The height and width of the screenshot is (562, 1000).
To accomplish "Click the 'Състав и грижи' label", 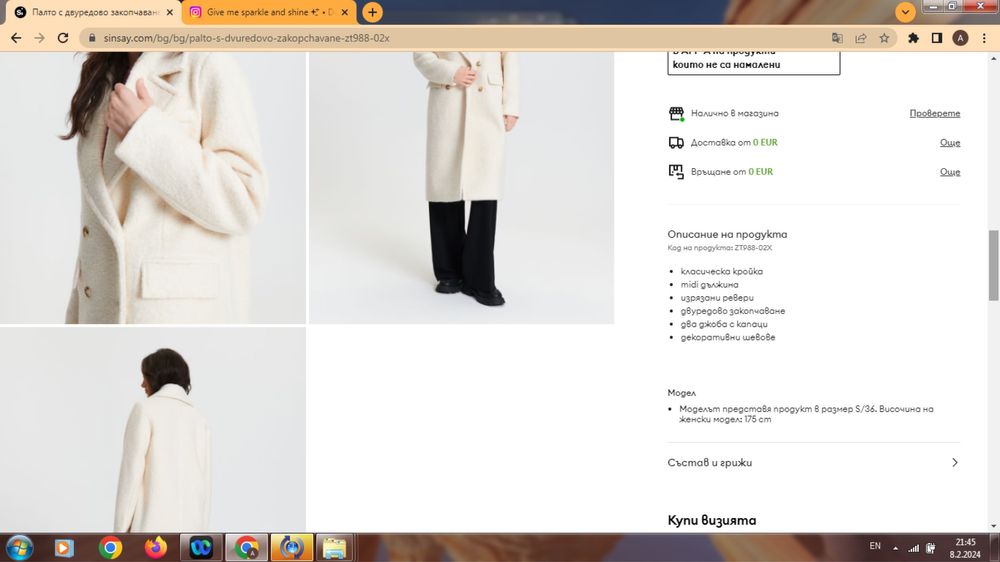I will point(710,462).
